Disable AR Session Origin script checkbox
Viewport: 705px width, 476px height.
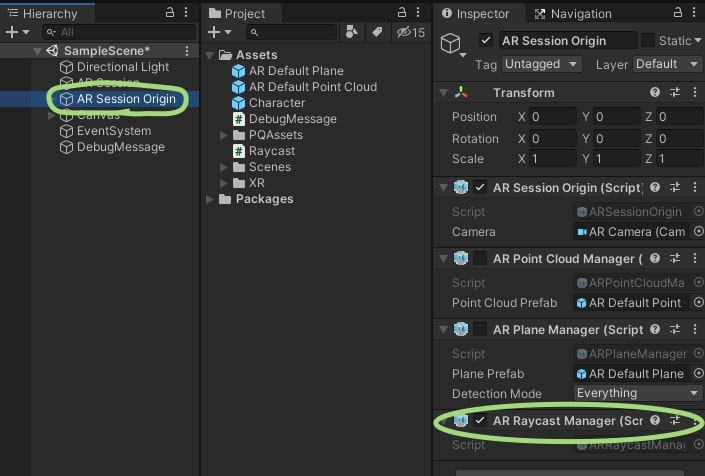[480, 187]
